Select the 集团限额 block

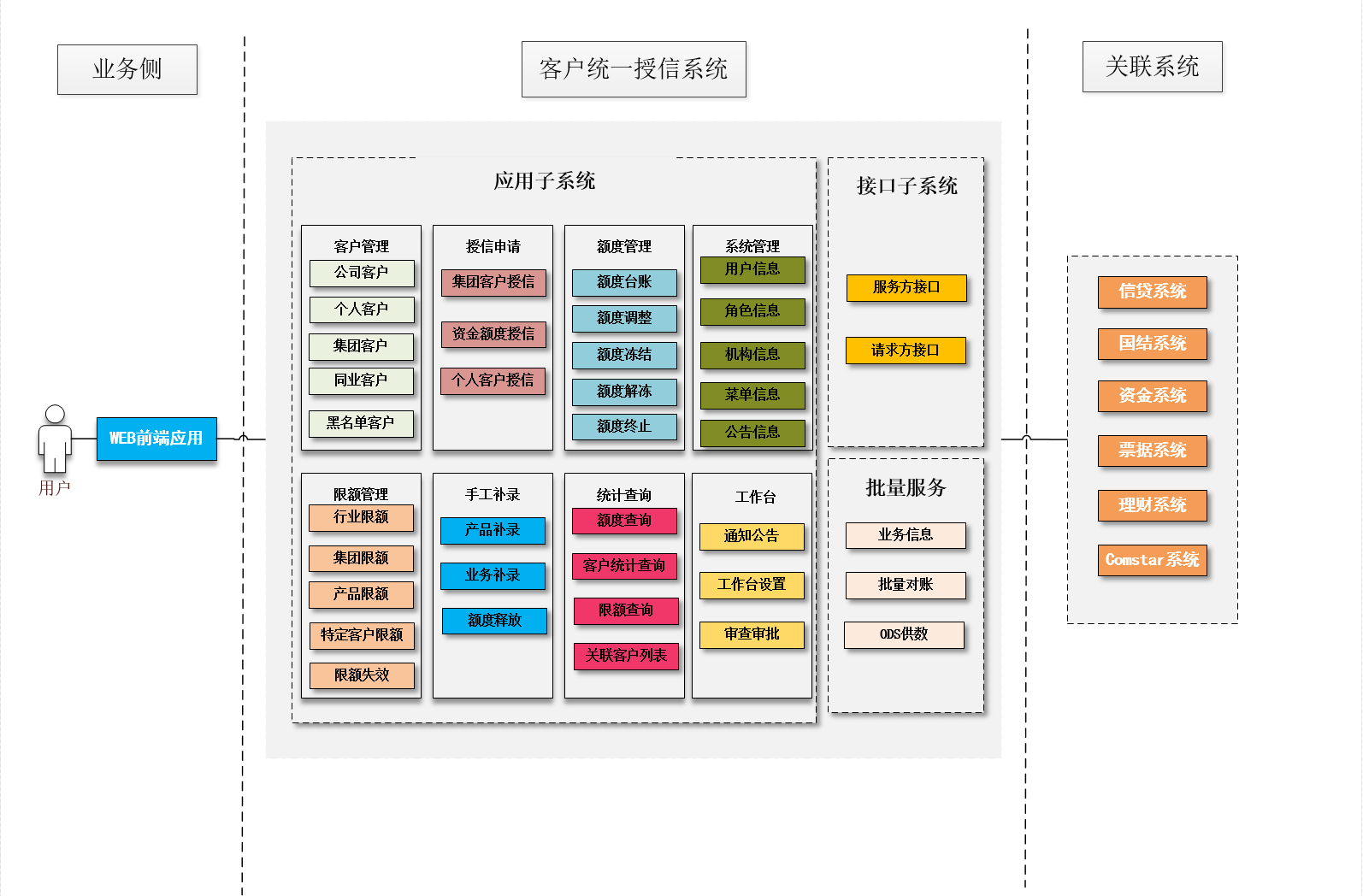click(361, 558)
